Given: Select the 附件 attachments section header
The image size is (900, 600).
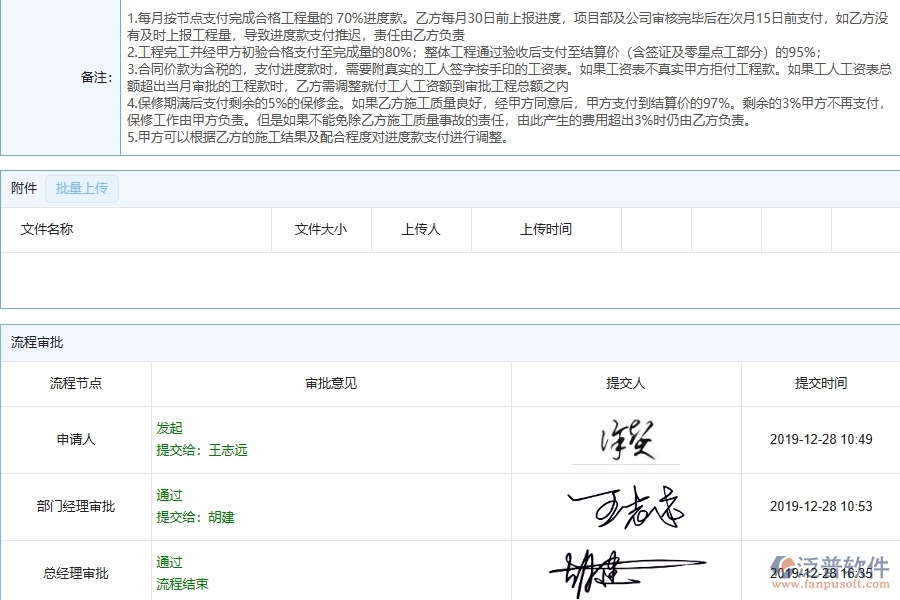Looking at the screenshot, I should [22, 188].
